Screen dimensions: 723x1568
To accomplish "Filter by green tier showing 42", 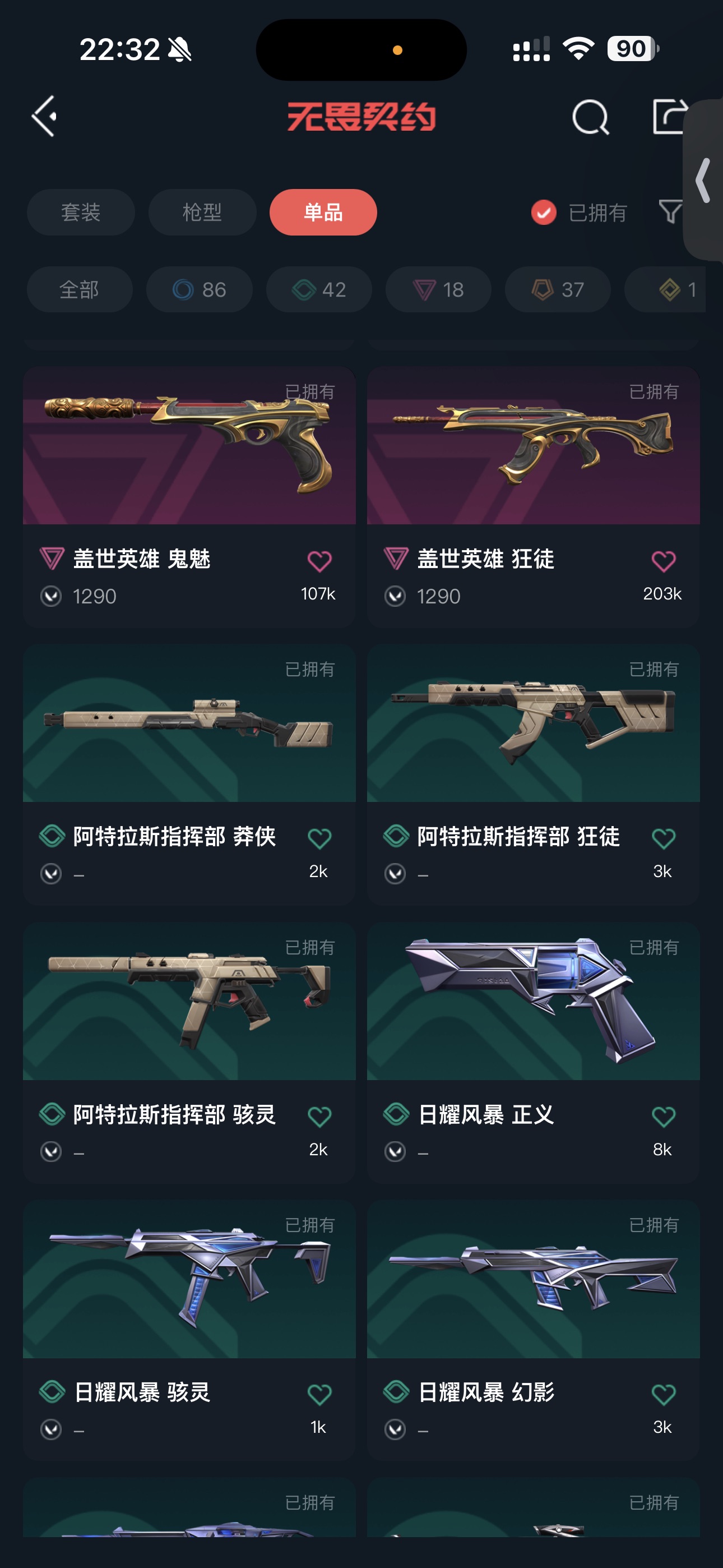I will pos(319,290).
